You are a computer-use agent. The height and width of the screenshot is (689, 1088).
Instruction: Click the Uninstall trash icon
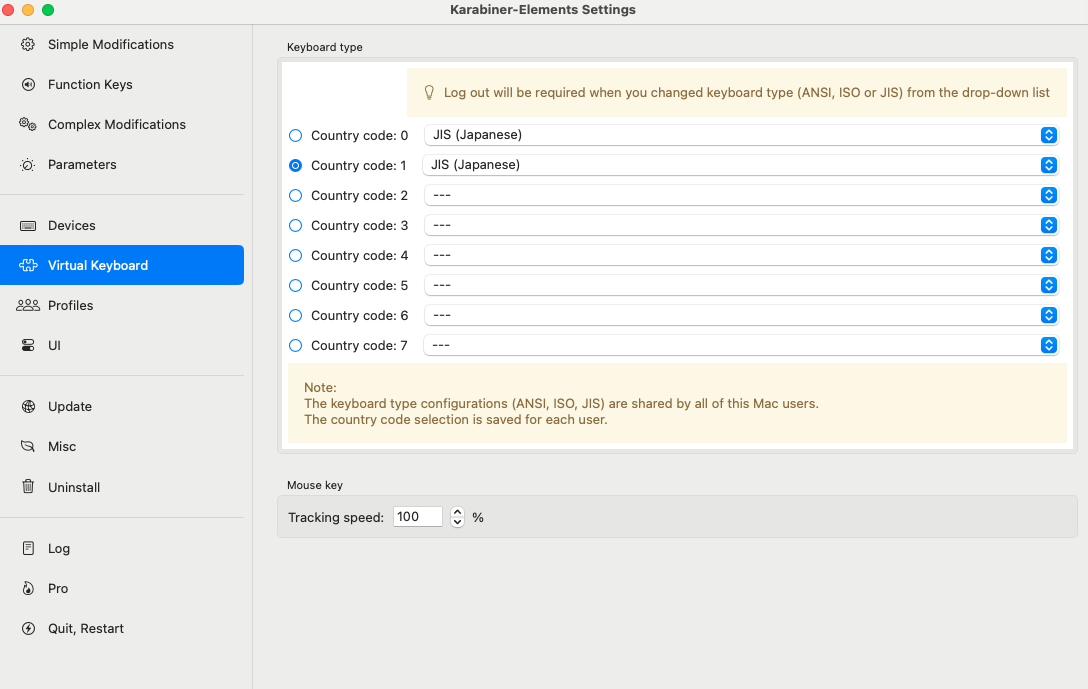[x=28, y=488]
